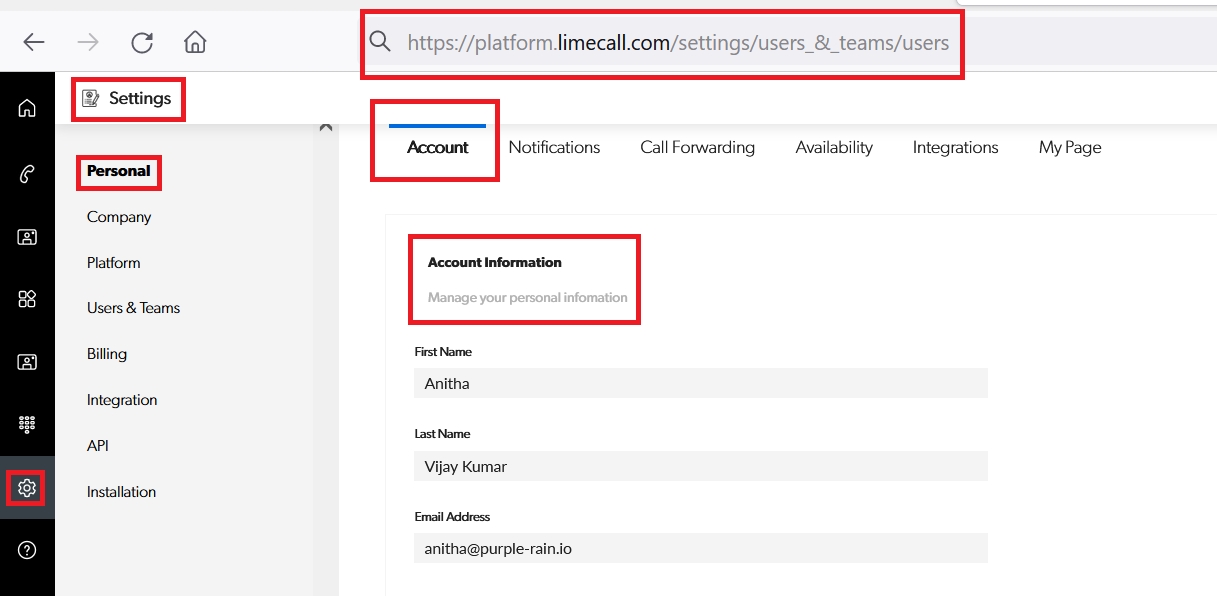Click the Email Address input field
Image resolution: width=1217 pixels, height=596 pixels.
[x=700, y=548]
